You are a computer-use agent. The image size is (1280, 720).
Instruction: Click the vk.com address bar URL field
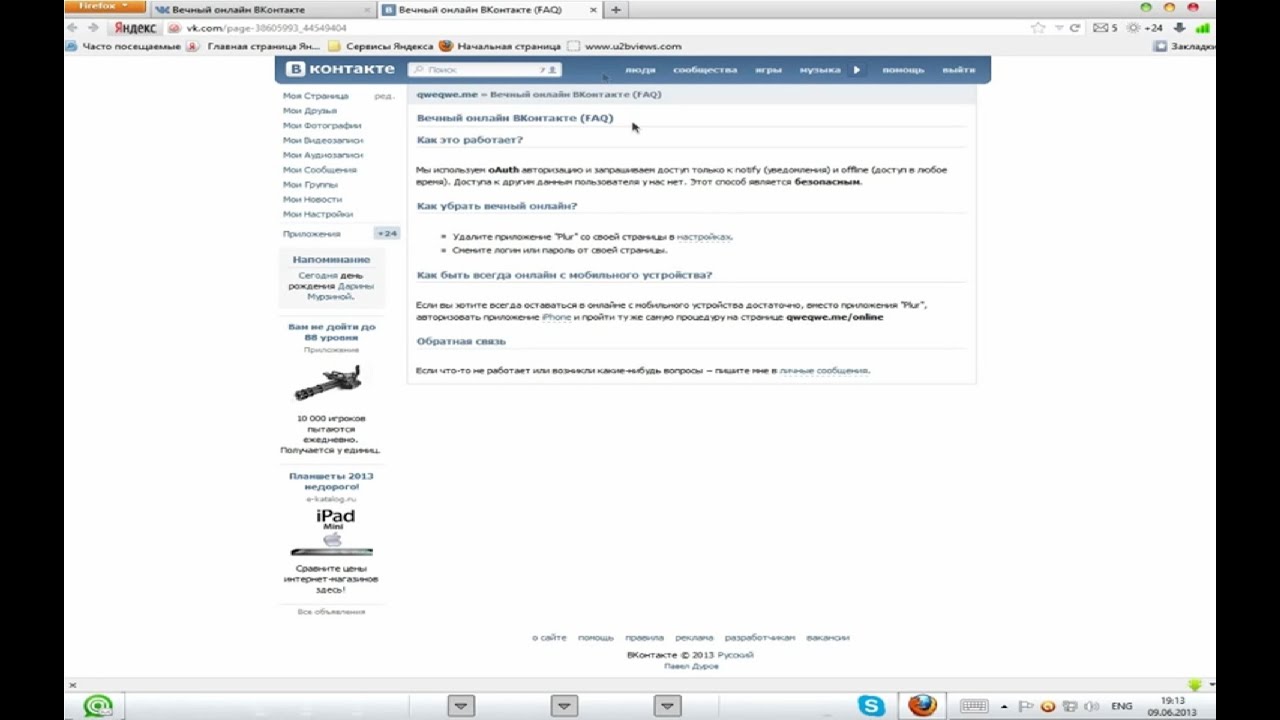[x=600, y=28]
